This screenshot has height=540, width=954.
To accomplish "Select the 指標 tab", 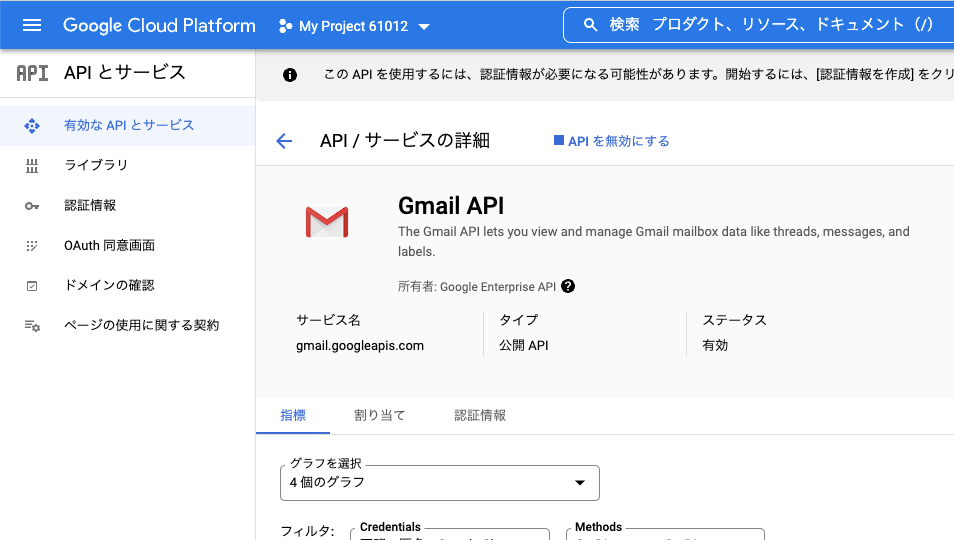I will (x=293, y=415).
